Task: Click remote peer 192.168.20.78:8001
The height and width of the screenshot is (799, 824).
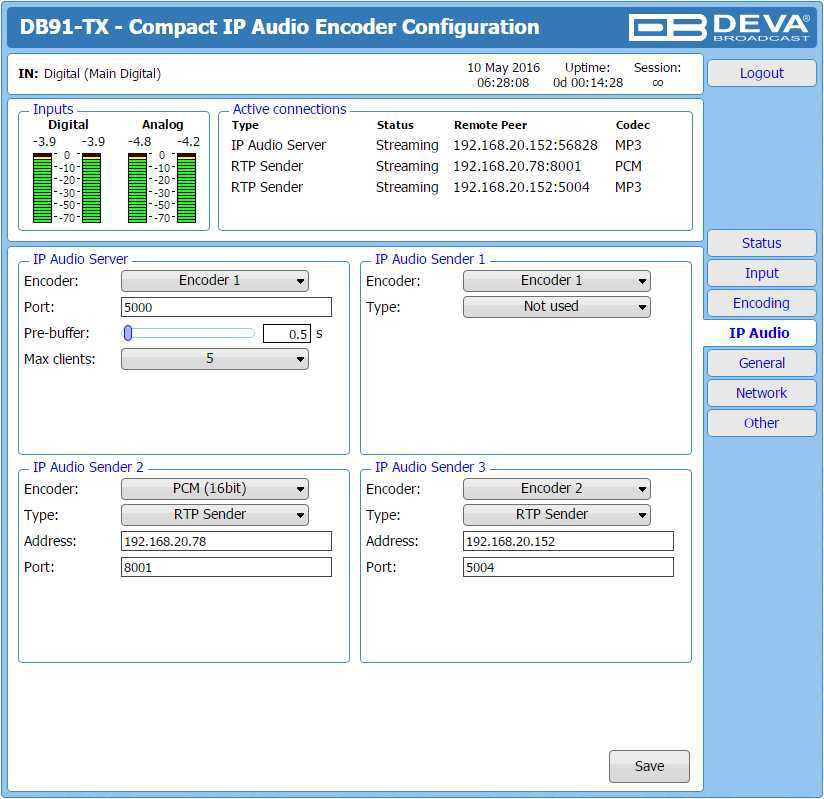Action: [517, 166]
